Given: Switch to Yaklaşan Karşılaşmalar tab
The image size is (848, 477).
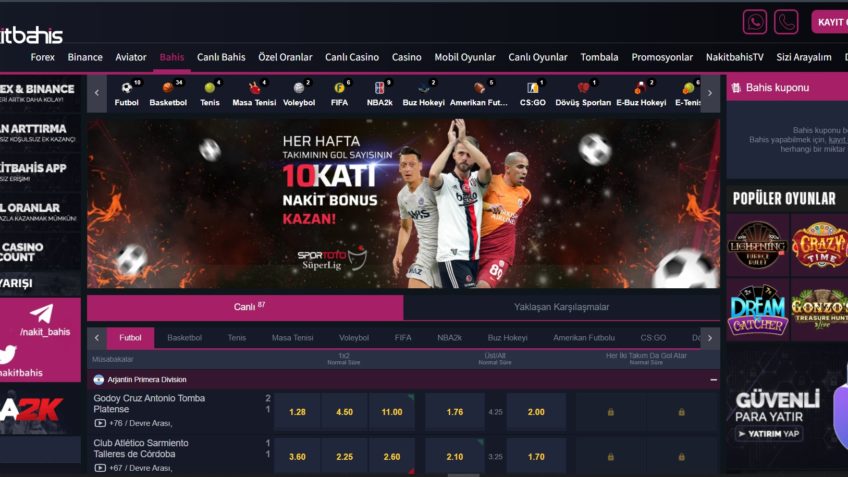Looking at the screenshot, I should (561, 307).
